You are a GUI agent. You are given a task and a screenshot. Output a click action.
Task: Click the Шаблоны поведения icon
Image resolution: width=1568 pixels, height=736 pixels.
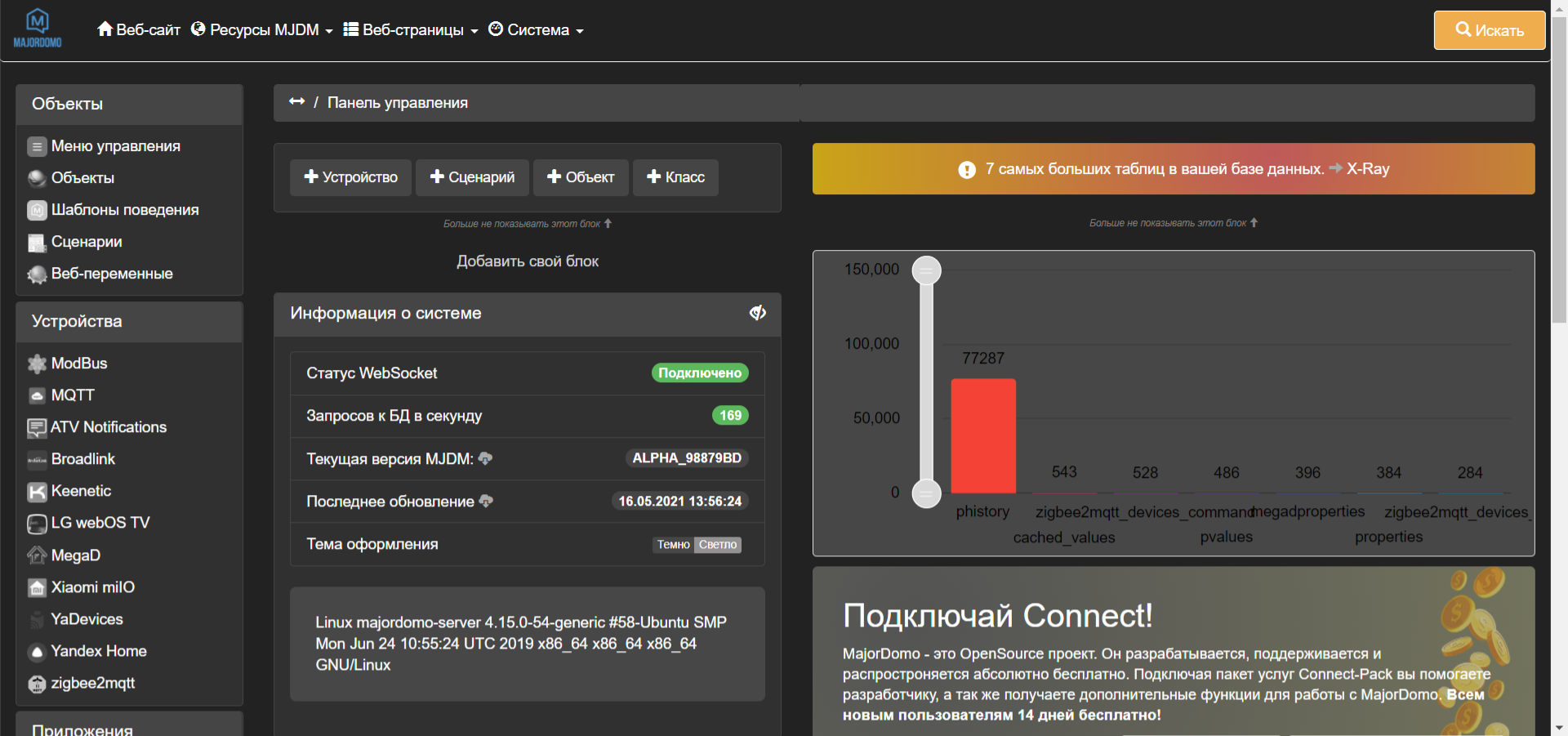(37, 210)
